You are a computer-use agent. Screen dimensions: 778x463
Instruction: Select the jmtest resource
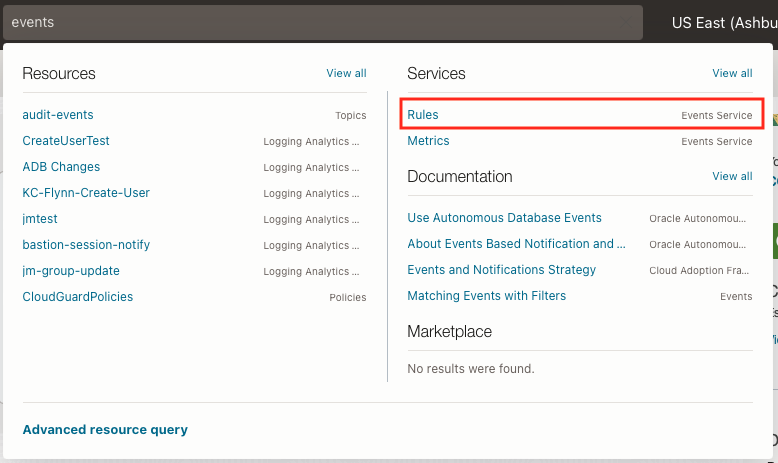point(39,219)
